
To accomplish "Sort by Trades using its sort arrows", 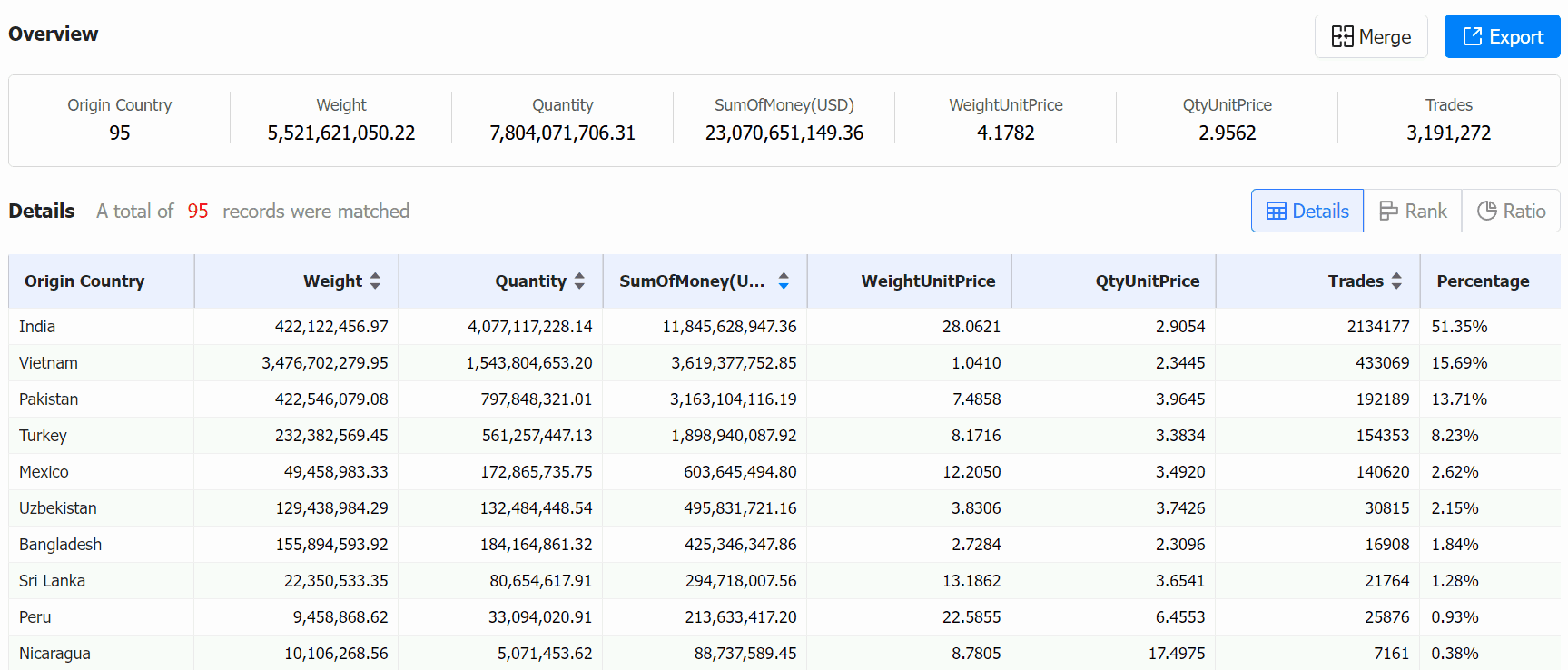I will pos(1396,281).
